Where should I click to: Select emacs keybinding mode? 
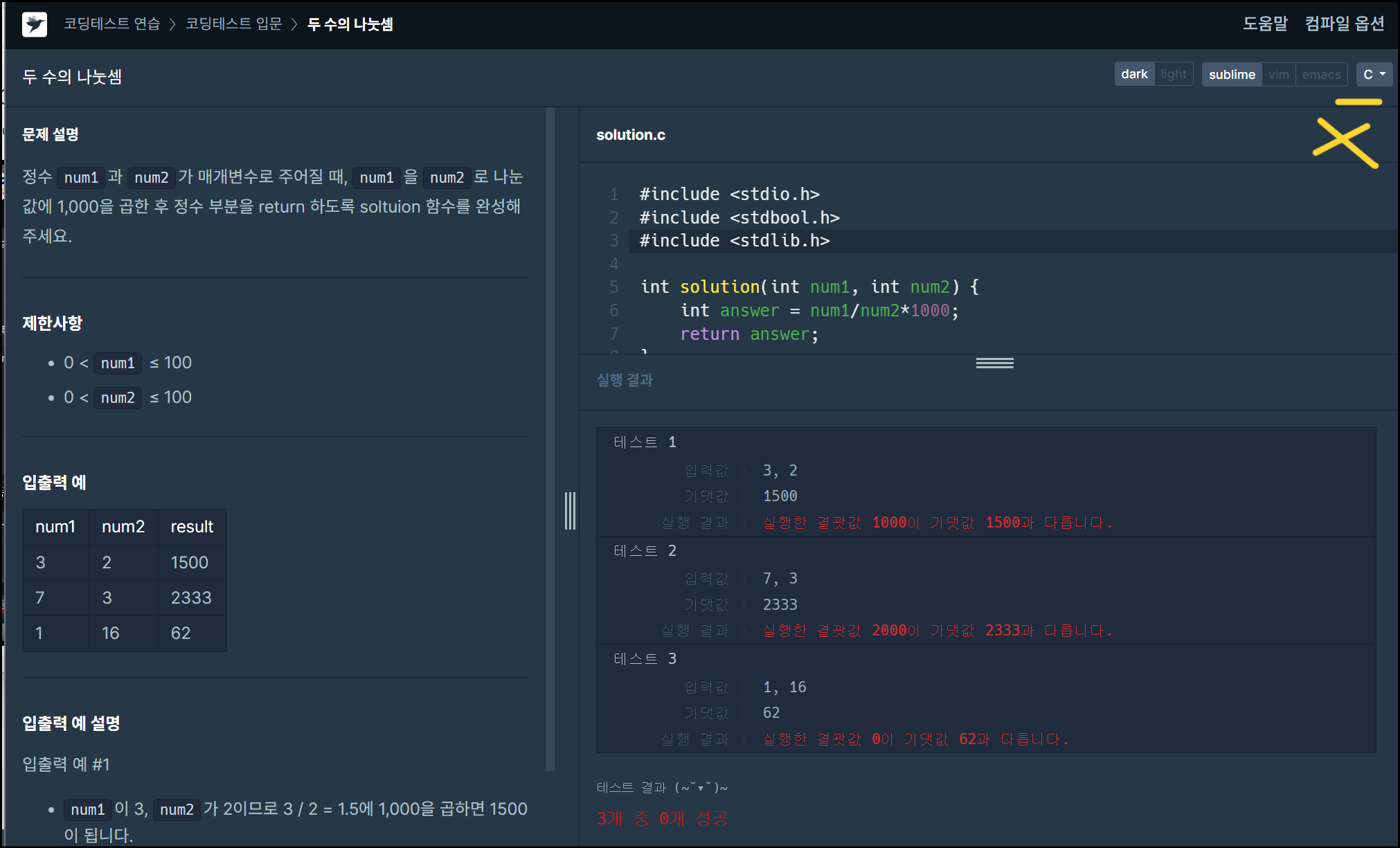pos(1320,74)
